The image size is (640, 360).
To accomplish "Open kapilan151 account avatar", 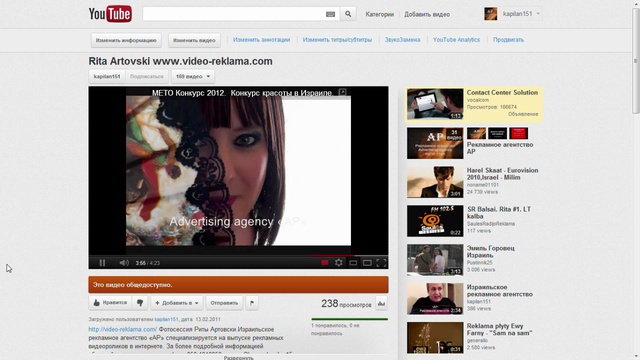I will click(491, 14).
